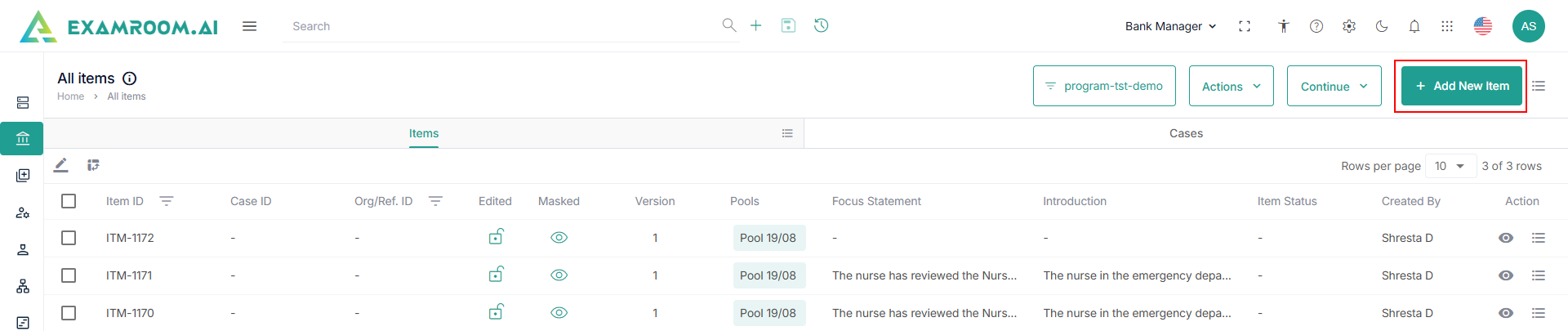Select the Items tab
Viewport: 1568px width, 331px height.
click(423, 133)
